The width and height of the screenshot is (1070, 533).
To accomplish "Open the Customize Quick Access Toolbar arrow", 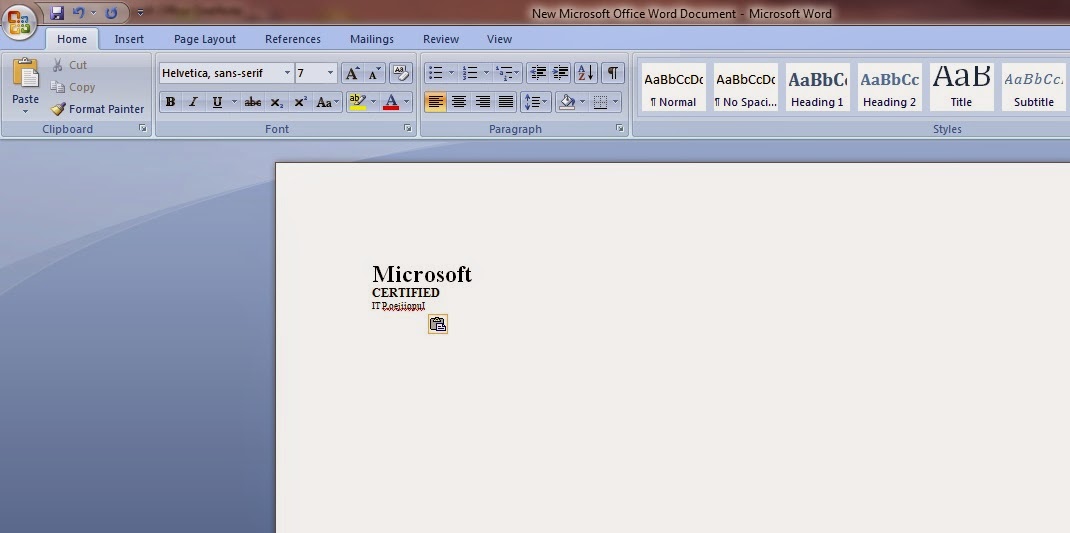I will (140, 12).
